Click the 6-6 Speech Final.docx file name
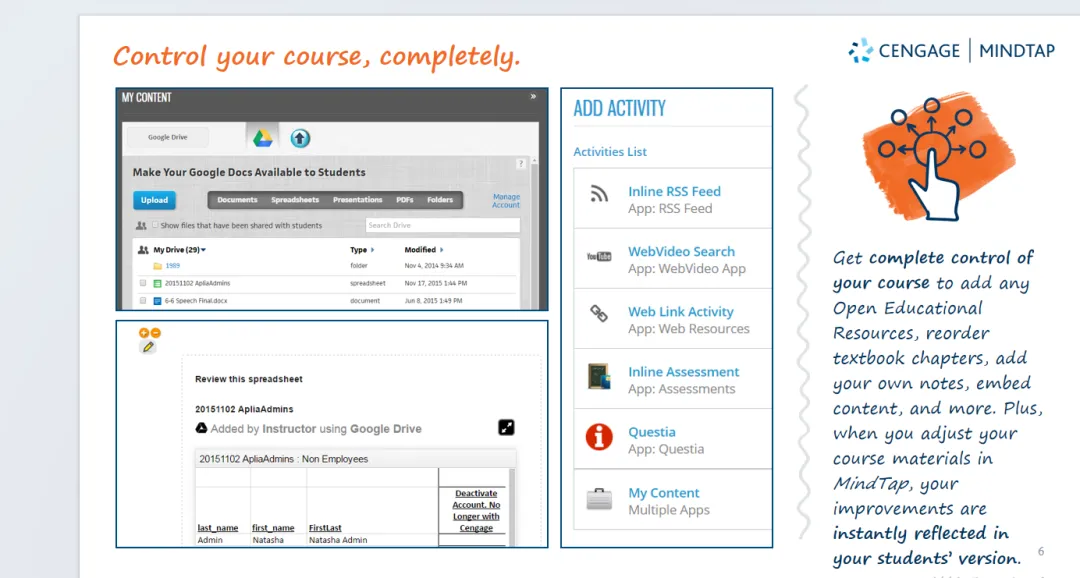 tap(196, 301)
